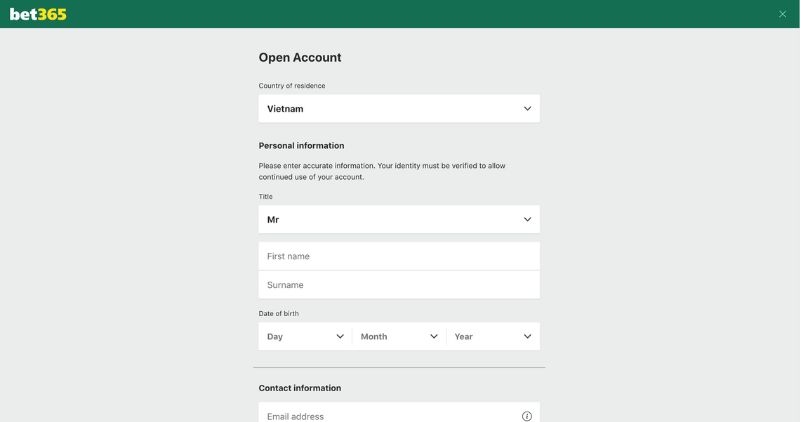Open the Country of residence dropdown
800x422 pixels.
[399, 108]
